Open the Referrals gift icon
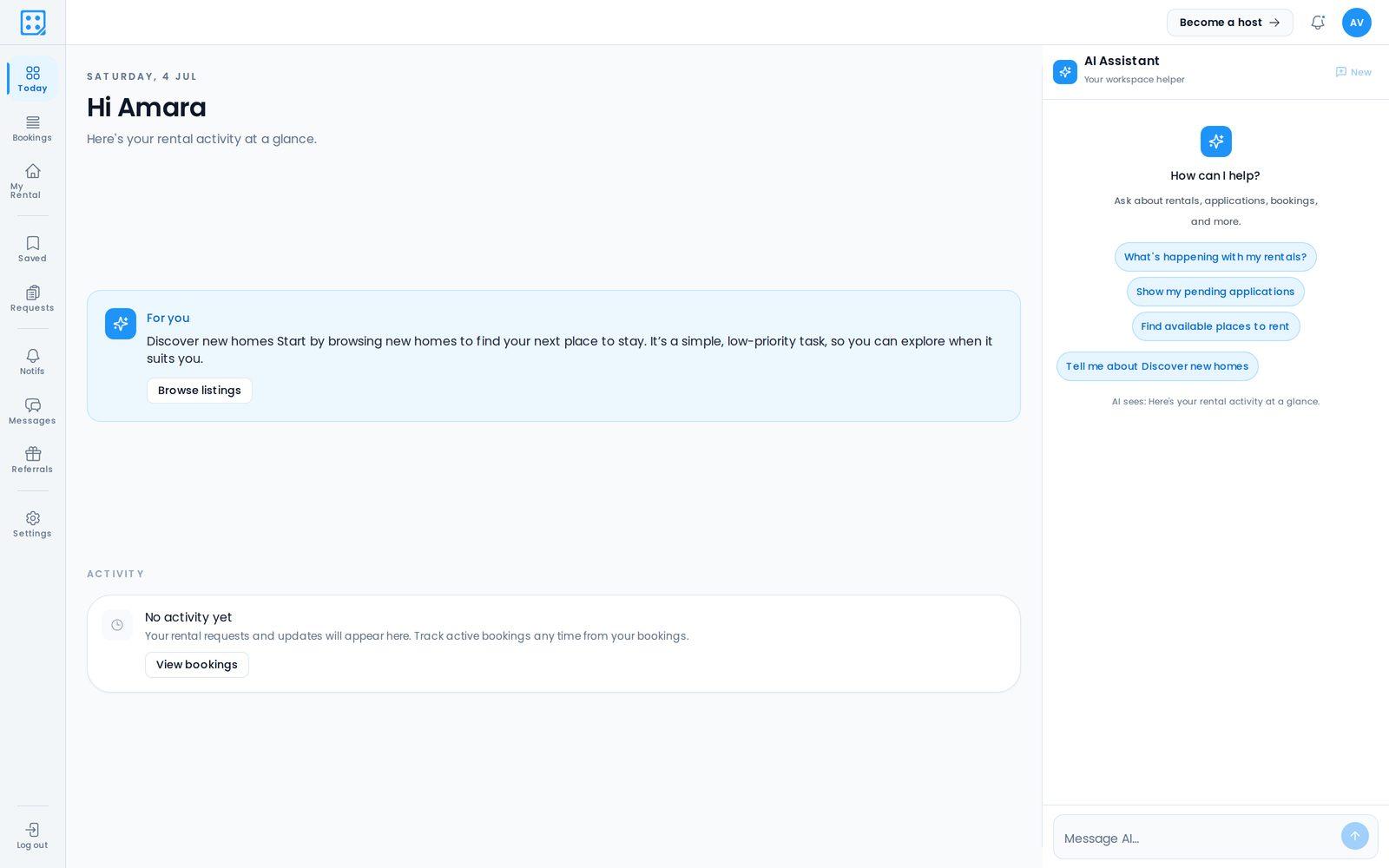The image size is (1389, 868). click(x=32, y=460)
